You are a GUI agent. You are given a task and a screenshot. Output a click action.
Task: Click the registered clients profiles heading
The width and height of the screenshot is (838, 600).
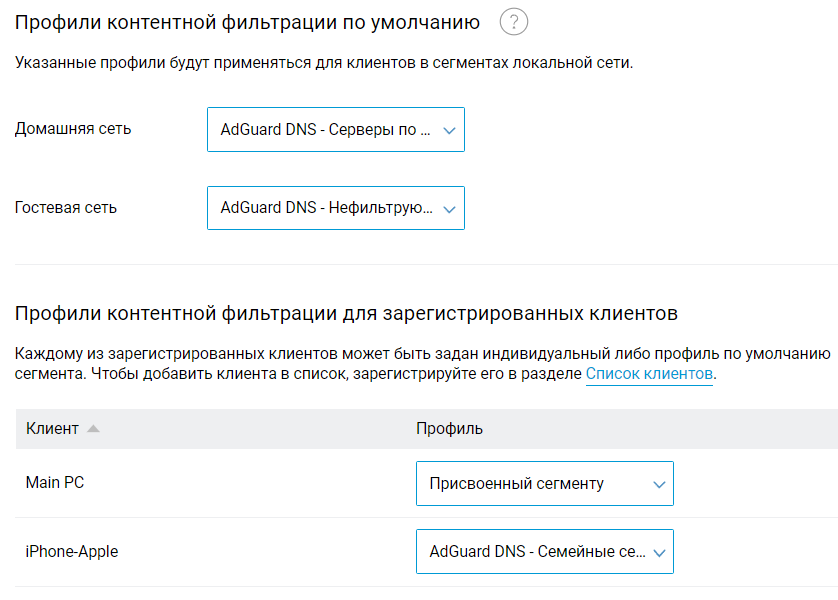346,314
